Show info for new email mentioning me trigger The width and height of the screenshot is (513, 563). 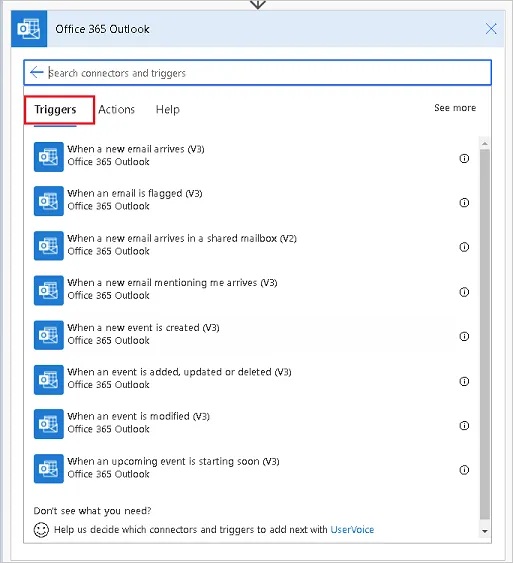(464, 292)
